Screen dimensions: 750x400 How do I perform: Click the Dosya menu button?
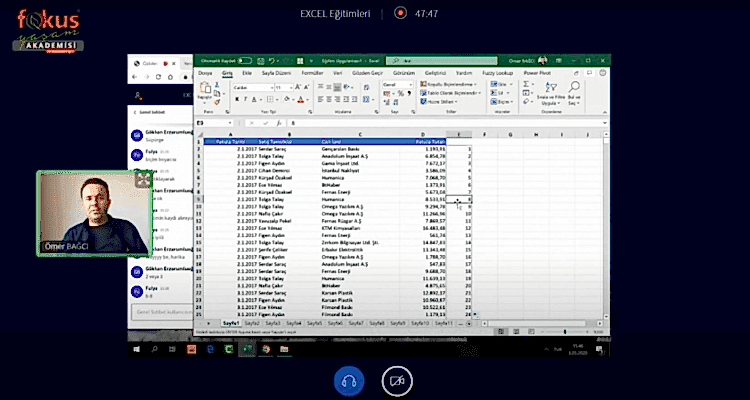coord(205,73)
